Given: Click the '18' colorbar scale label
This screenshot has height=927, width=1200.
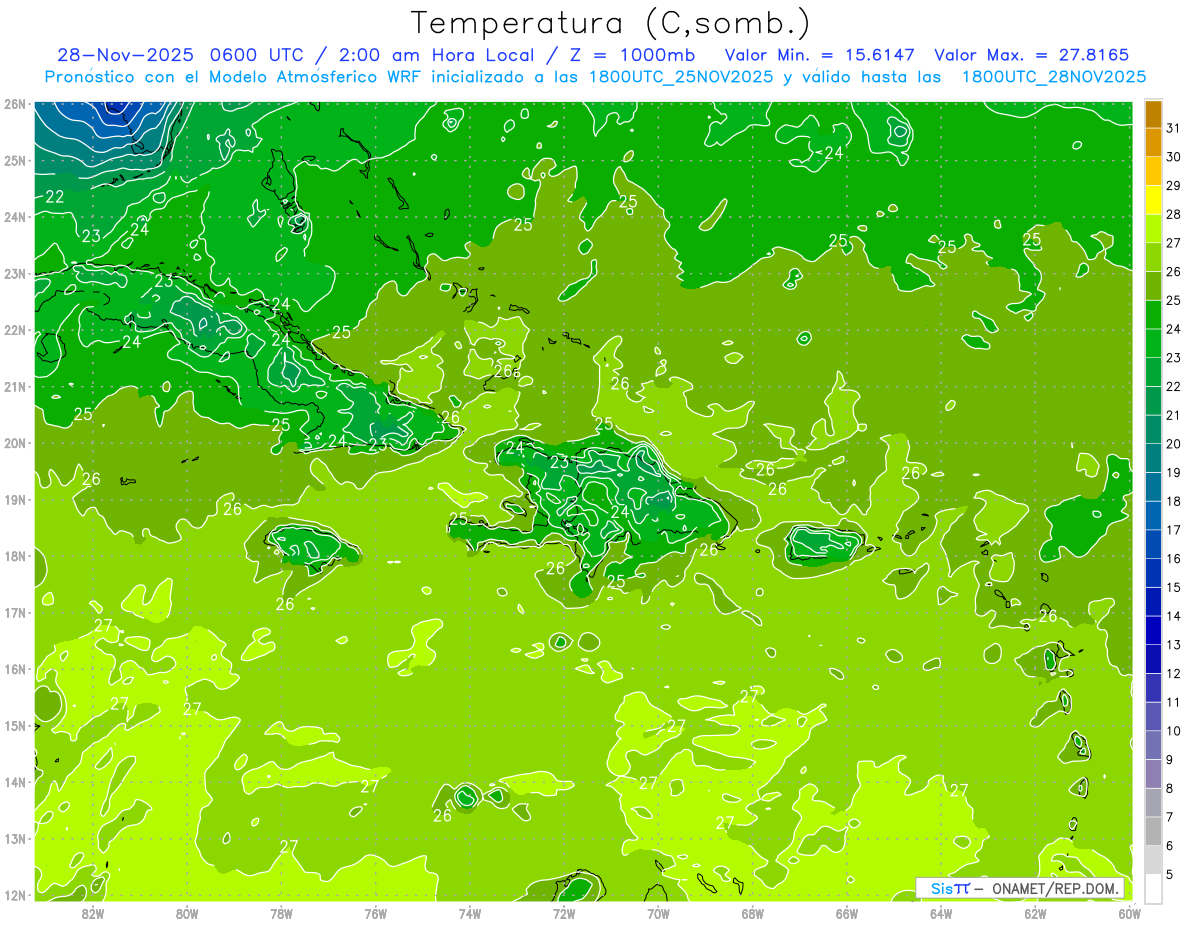Looking at the screenshot, I should tap(1174, 502).
